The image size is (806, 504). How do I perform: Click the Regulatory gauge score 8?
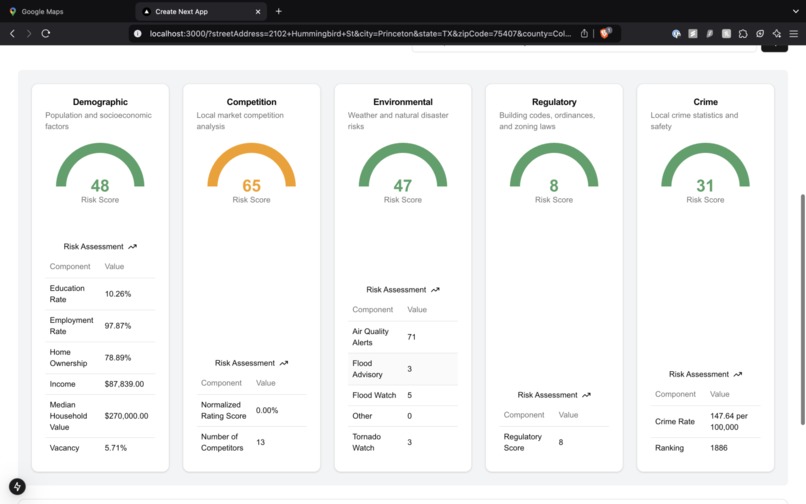click(554, 185)
